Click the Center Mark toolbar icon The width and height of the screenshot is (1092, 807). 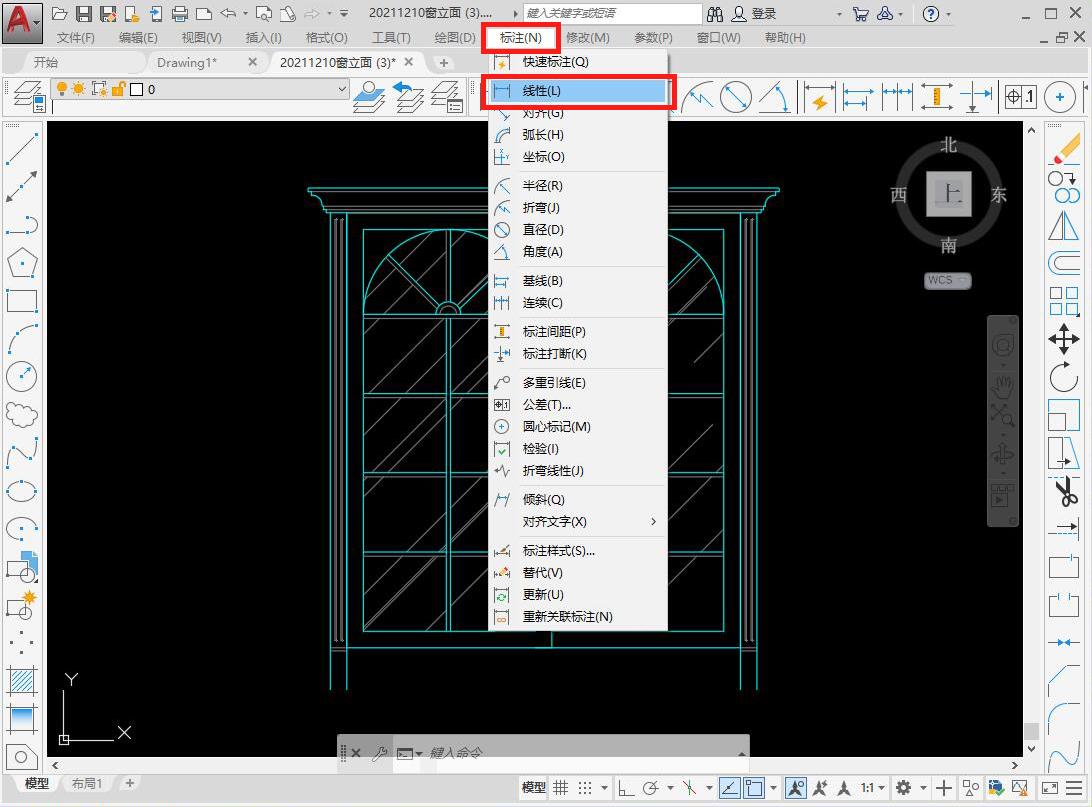[1060, 97]
